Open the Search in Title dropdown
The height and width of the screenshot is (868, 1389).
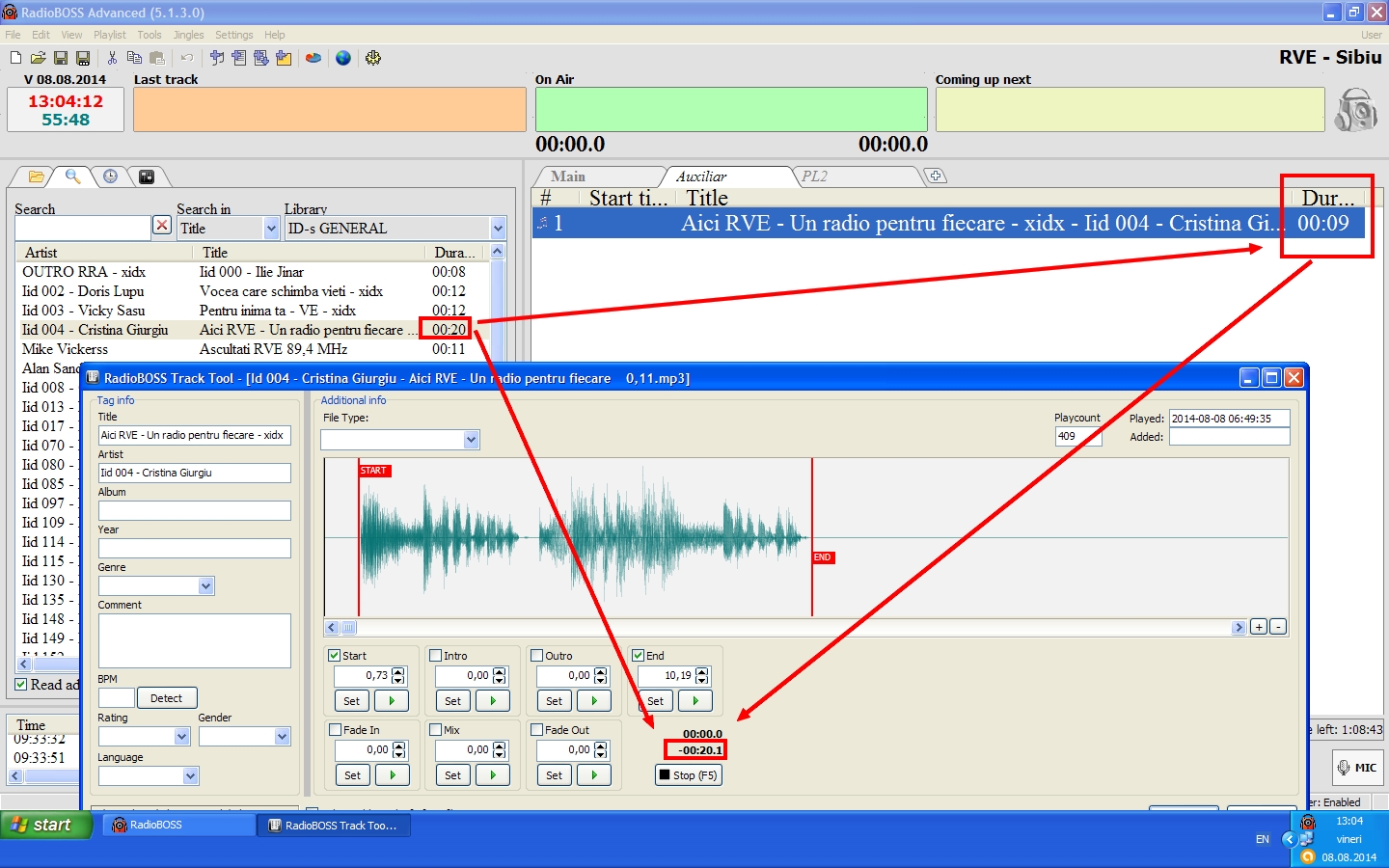271,229
